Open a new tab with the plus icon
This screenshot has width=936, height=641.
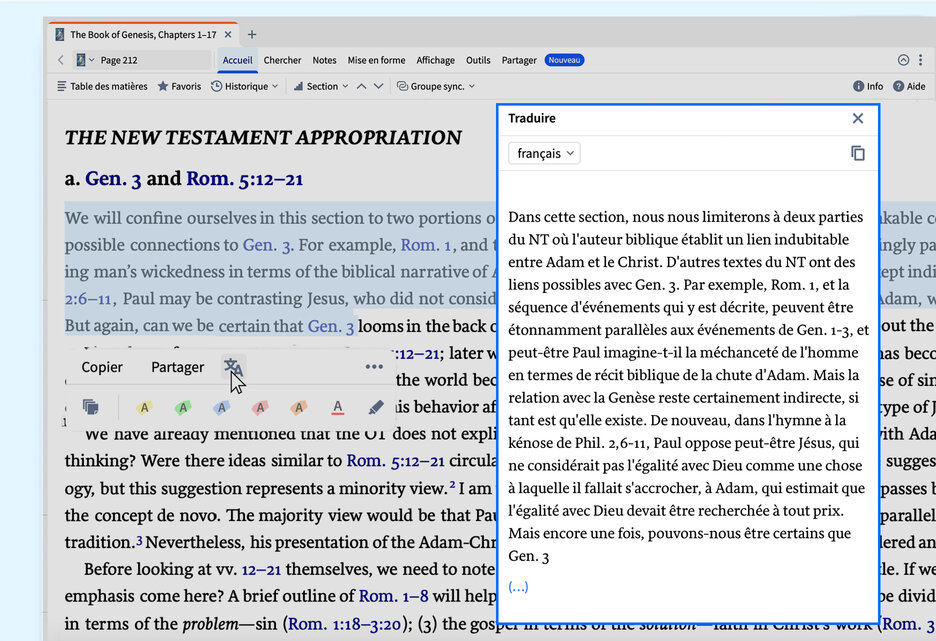(252, 35)
